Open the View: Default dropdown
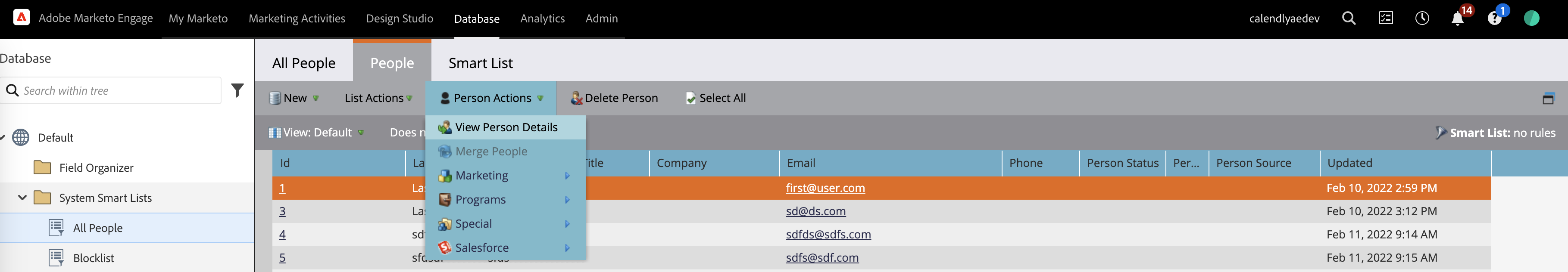This screenshot has width=1568, height=272. (x=316, y=133)
